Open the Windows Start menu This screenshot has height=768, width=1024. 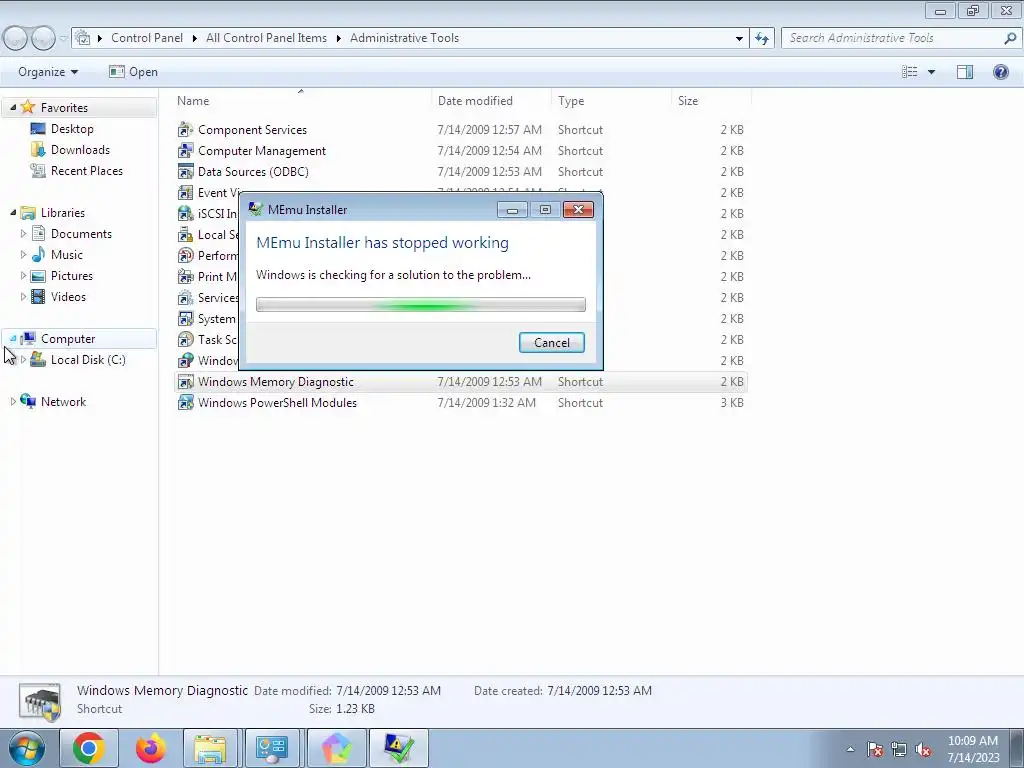(27, 748)
